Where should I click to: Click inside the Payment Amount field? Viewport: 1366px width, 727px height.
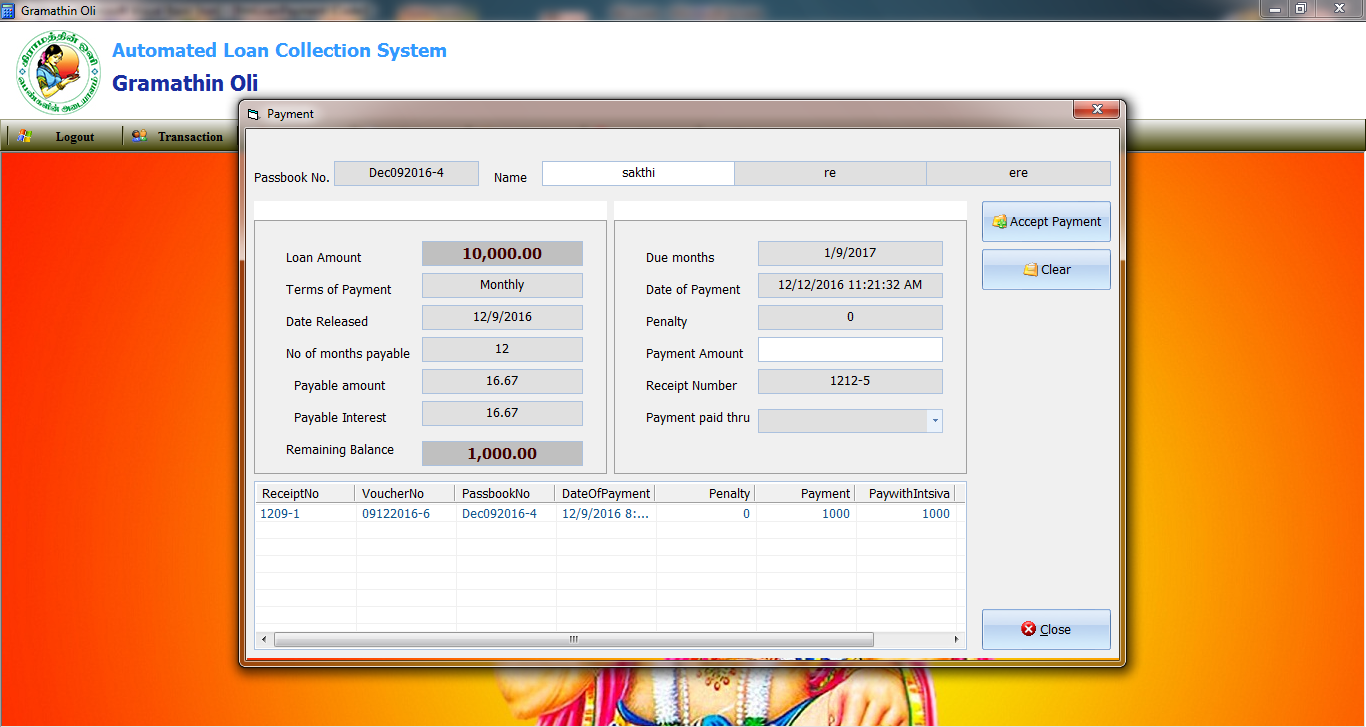point(850,349)
